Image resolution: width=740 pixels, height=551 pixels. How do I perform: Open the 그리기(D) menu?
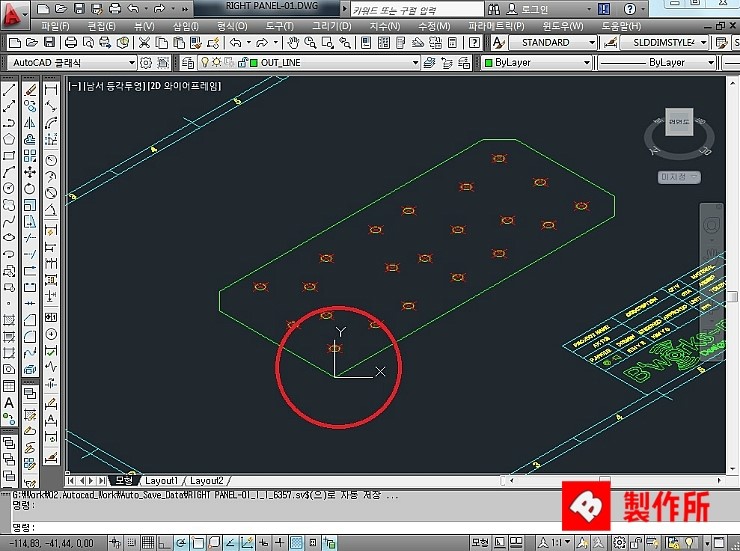tap(332, 26)
